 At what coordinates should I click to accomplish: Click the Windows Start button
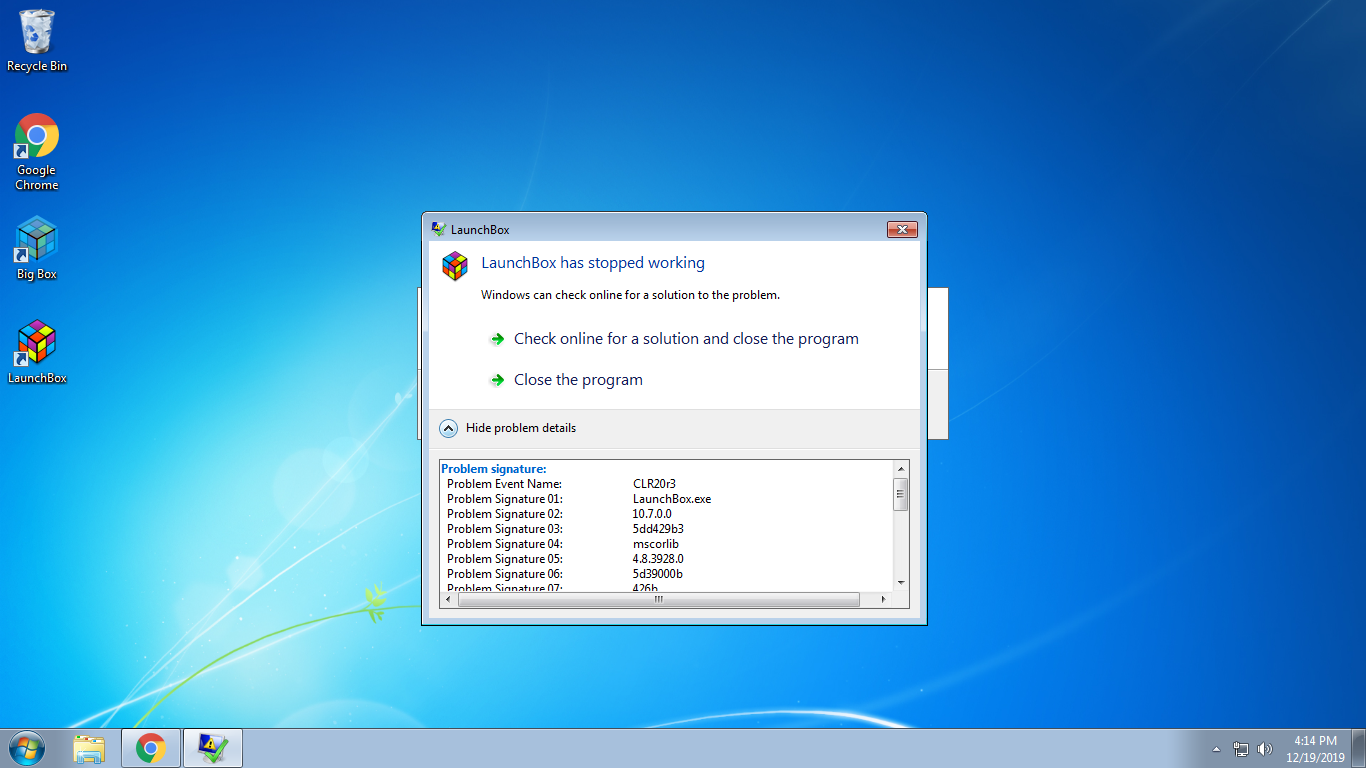26,748
